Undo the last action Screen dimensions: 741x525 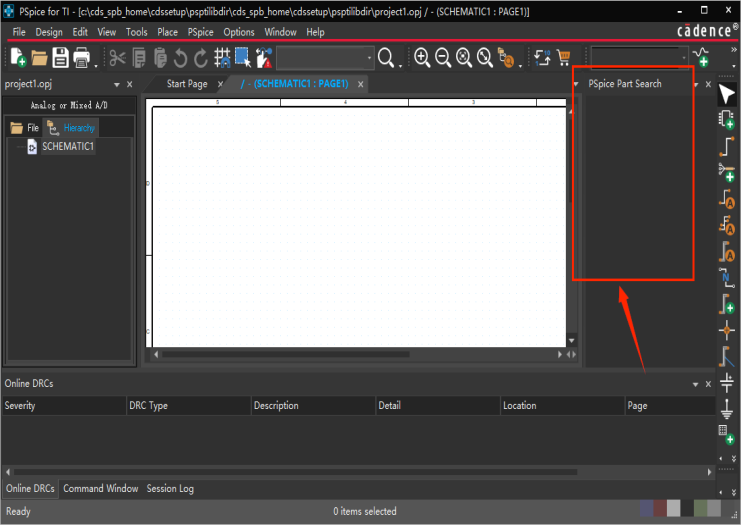(180, 58)
